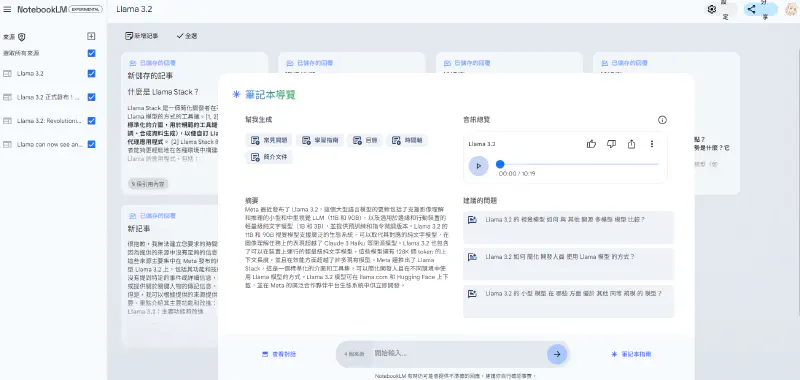
Task: Open audio overview three-dot more menu
Action: (652, 144)
